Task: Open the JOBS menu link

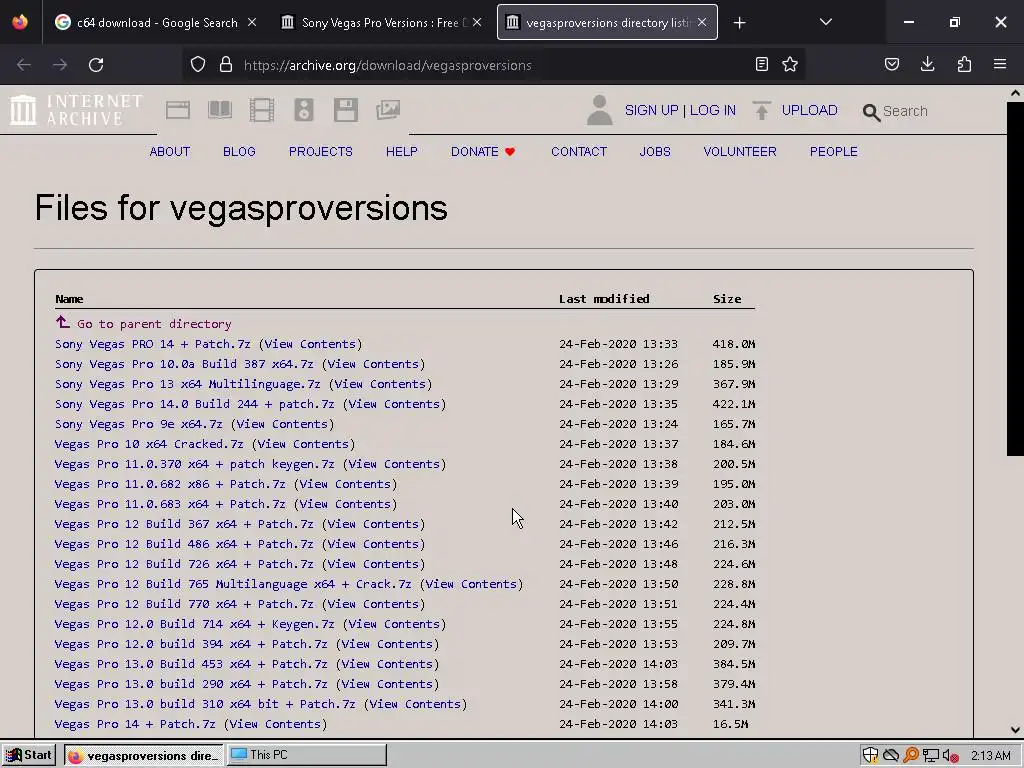Action: [x=655, y=152]
